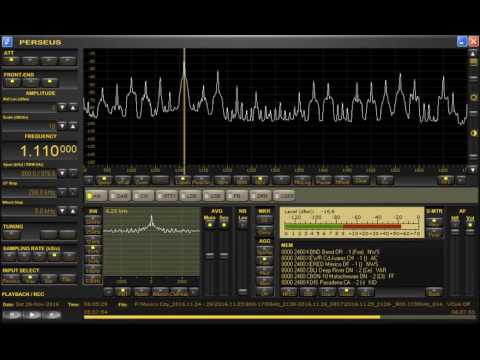Click the playback file progress bar
This screenshot has width=480, height=360.
(x=280, y=317)
